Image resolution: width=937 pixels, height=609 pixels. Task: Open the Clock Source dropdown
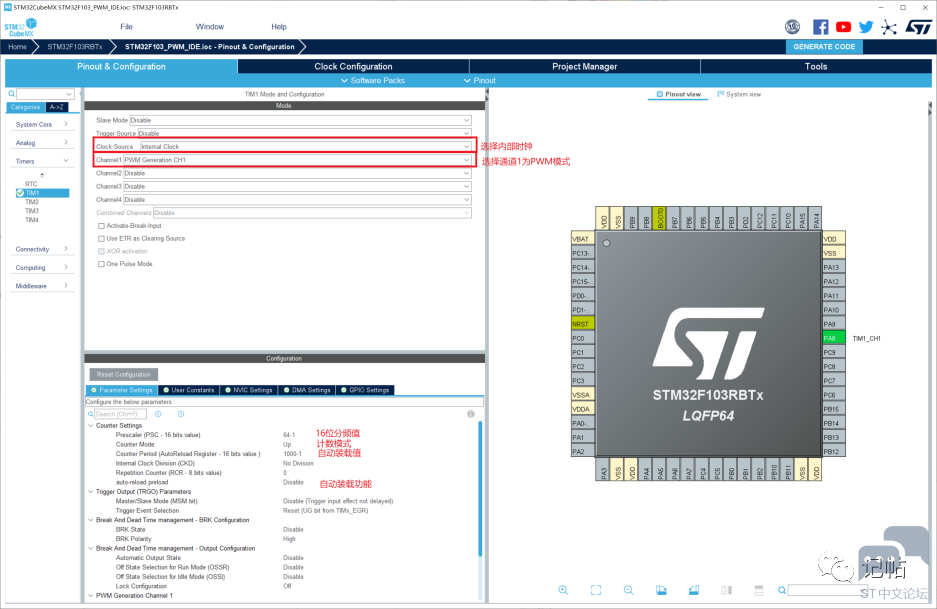click(305, 146)
